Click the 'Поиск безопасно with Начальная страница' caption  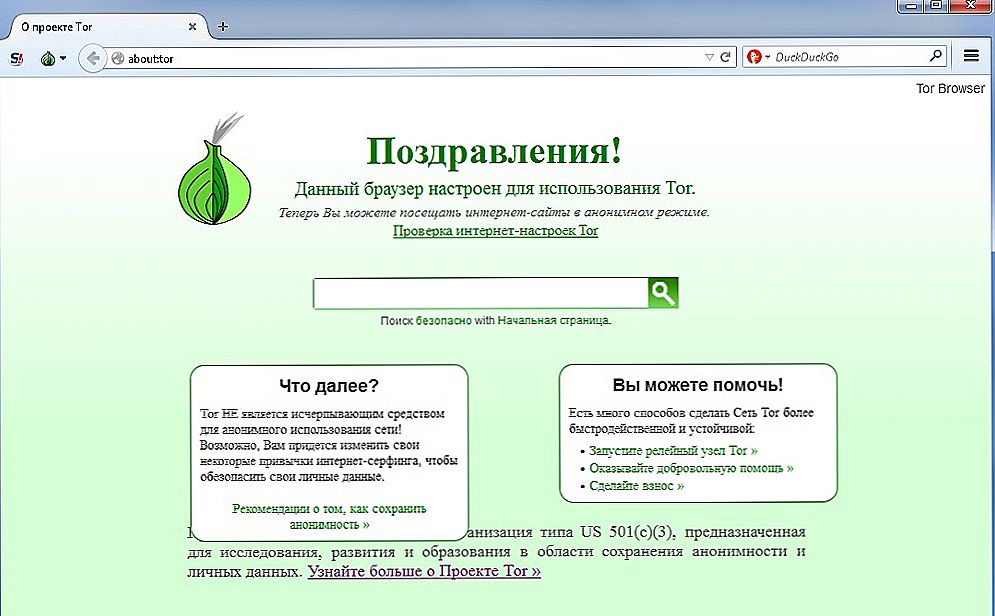coord(496,320)
